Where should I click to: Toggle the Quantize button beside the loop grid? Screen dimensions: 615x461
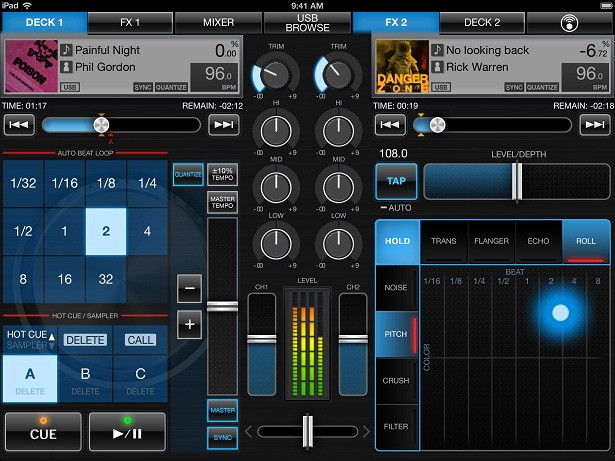click(x=187, y=175)
